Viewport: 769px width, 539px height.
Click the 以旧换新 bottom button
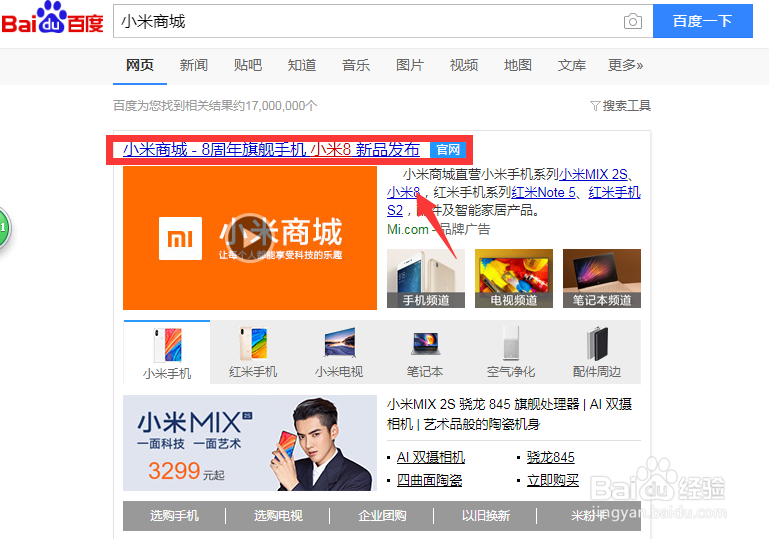tap(486, 515)
